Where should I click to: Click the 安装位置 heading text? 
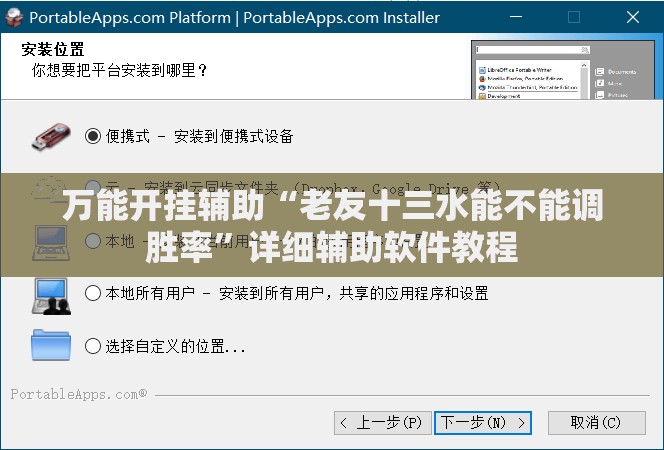pos(53,50)
